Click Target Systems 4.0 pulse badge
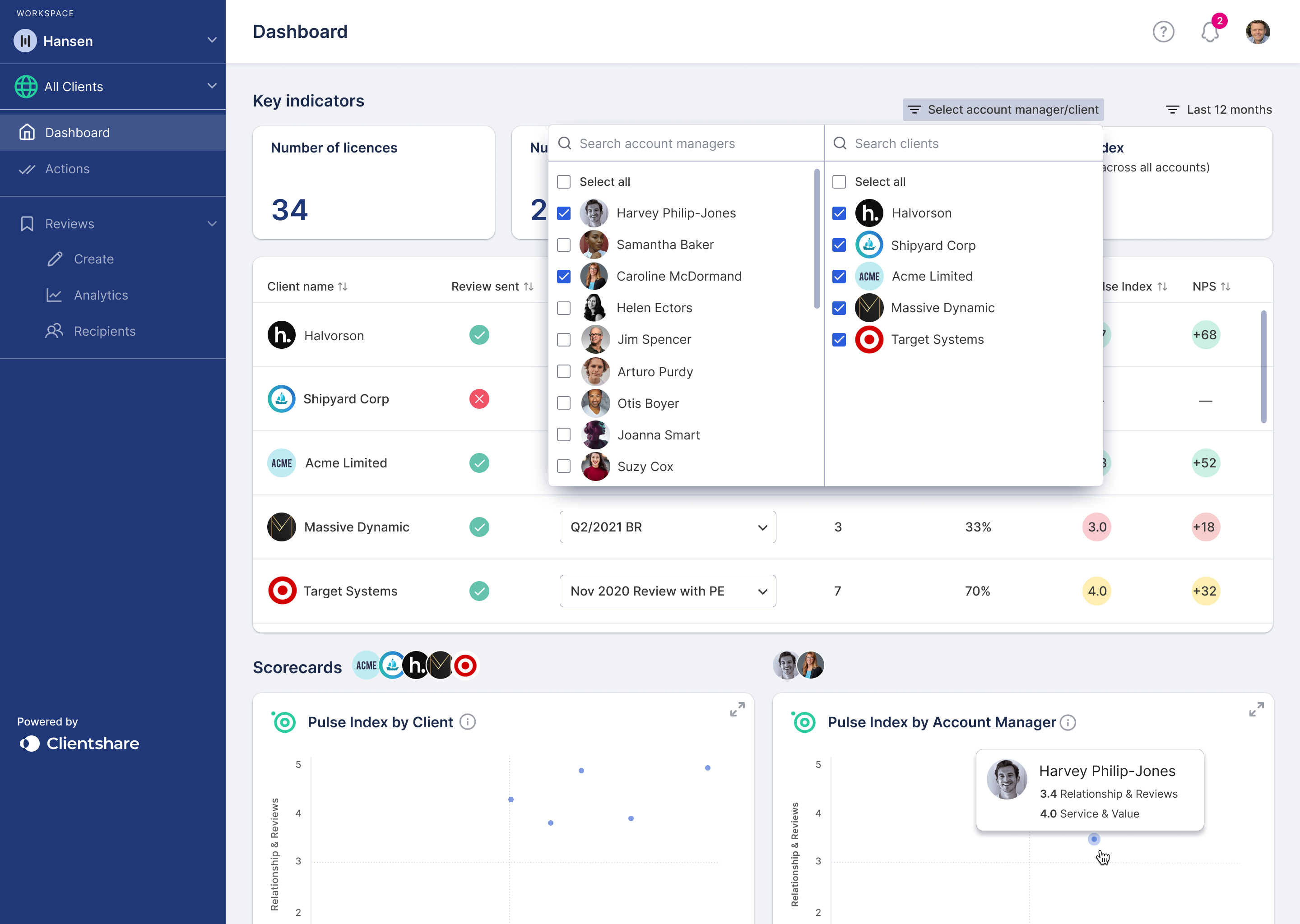The width and height of the screenshot is (1300, 924). [1097, 591]
